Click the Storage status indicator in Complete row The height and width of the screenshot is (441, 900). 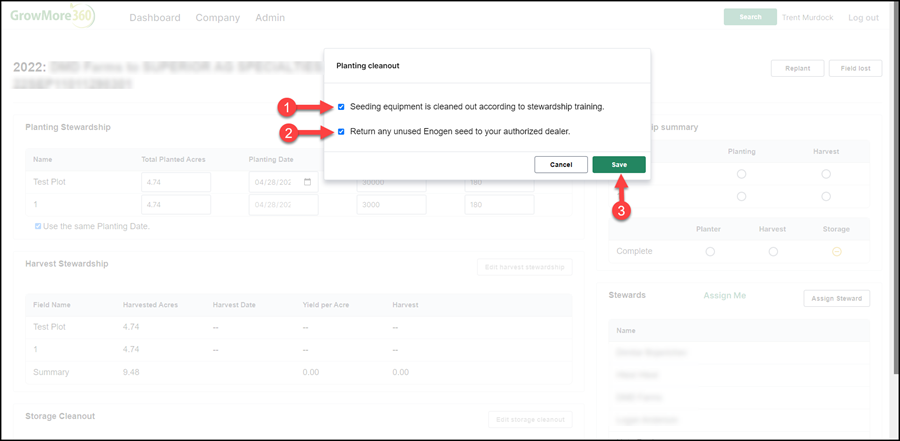836,252
